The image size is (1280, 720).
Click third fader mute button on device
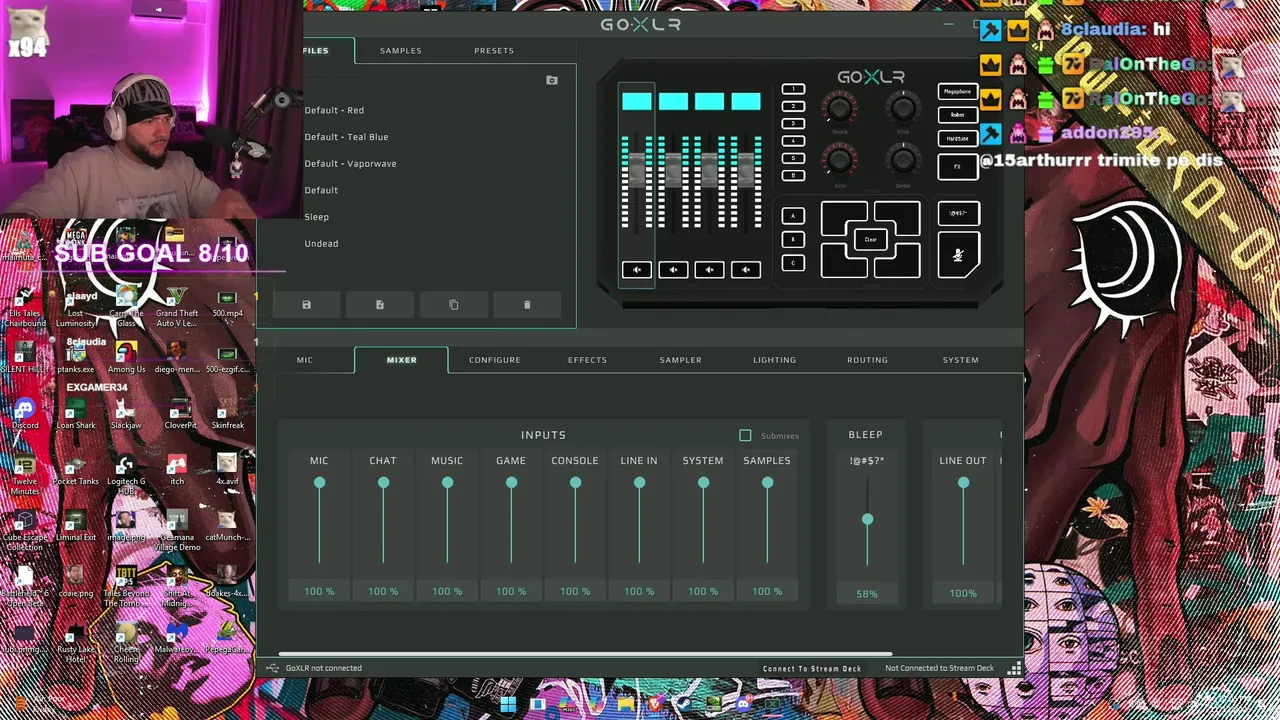[709, 269]
